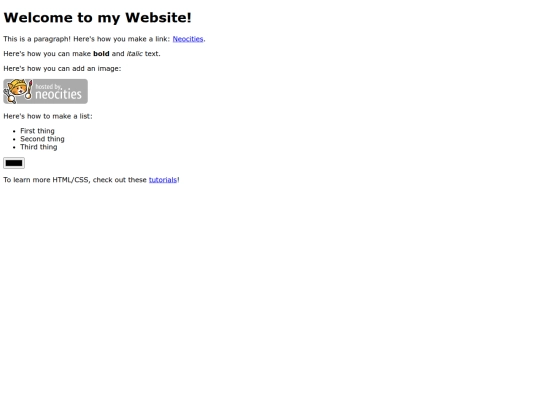Click the "hosted by" text in the badge
Image resolution: width=540 pixels, height=405 pixels.
click(49, 86)
